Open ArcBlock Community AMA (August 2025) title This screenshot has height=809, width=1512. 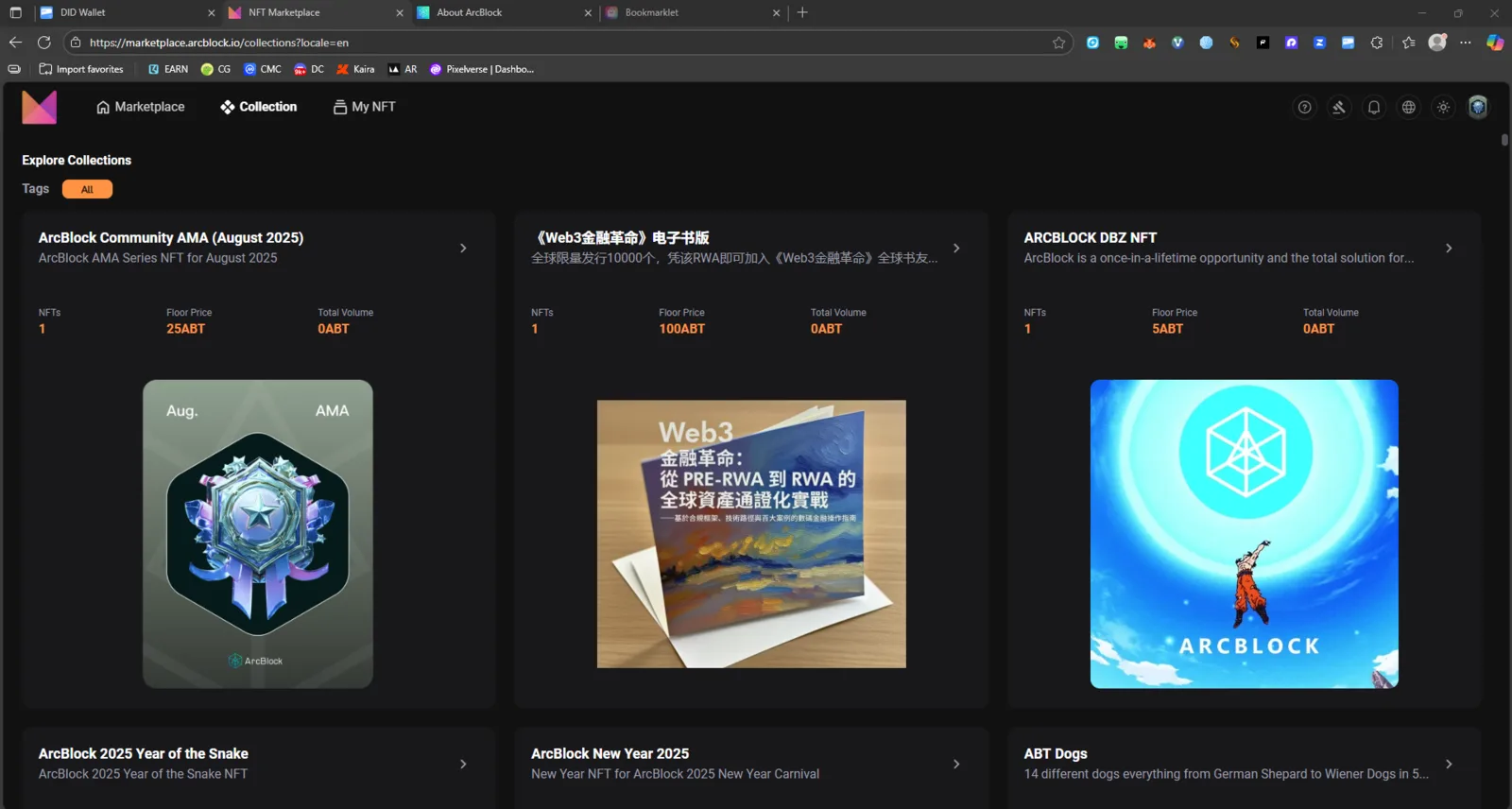171,237
